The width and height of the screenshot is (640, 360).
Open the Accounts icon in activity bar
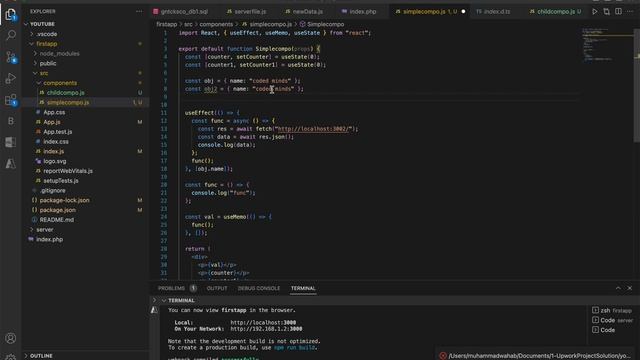click(11, 338)
